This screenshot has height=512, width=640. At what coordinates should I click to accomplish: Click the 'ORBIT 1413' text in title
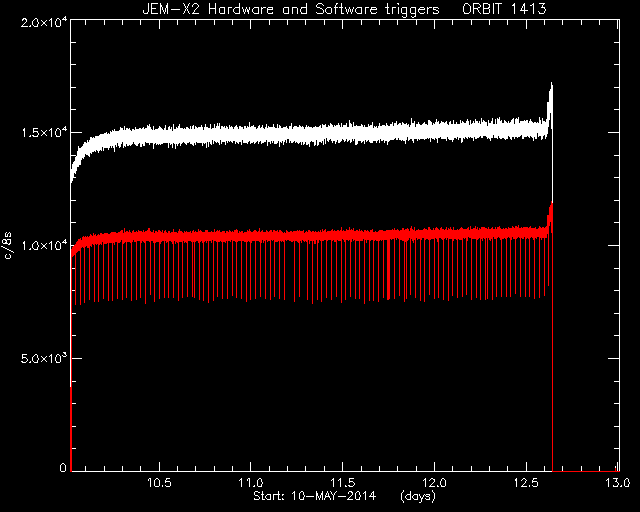click(504, 9)
